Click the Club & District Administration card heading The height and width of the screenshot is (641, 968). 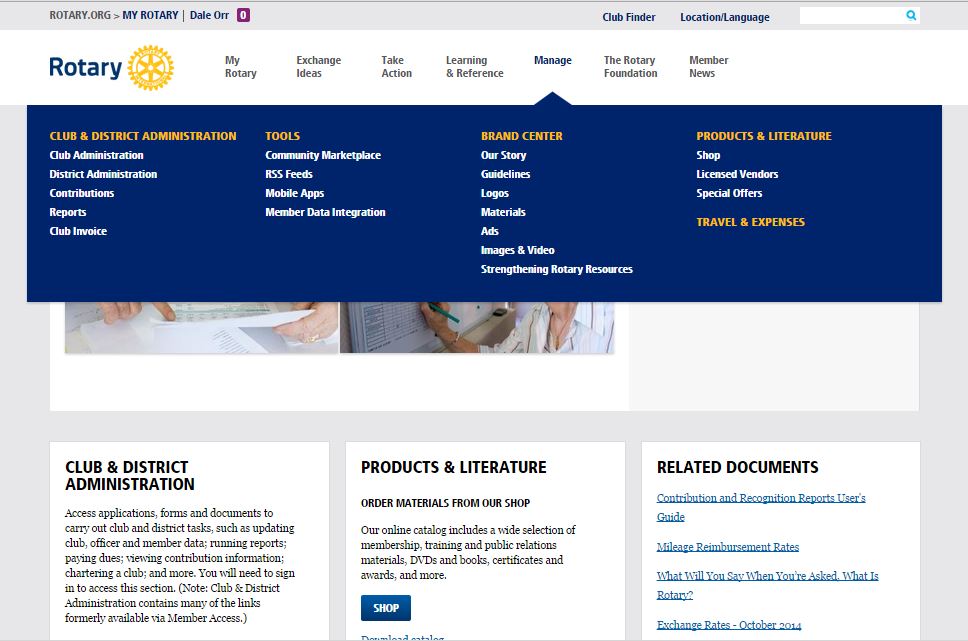130,476
